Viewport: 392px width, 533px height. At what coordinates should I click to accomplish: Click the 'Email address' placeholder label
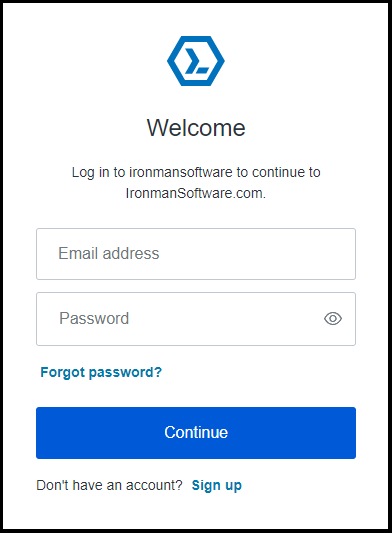[109, 254]
